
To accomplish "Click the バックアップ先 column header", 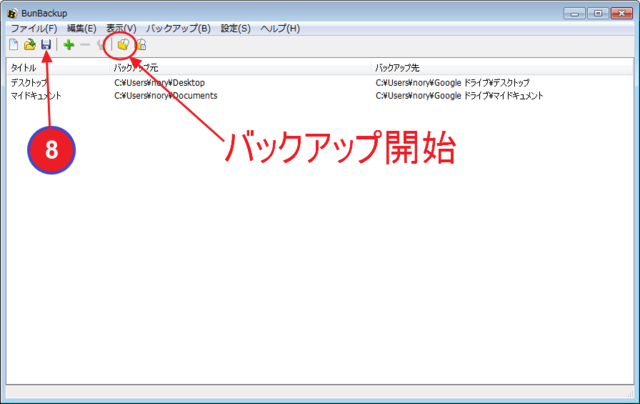I will point(399,66).
